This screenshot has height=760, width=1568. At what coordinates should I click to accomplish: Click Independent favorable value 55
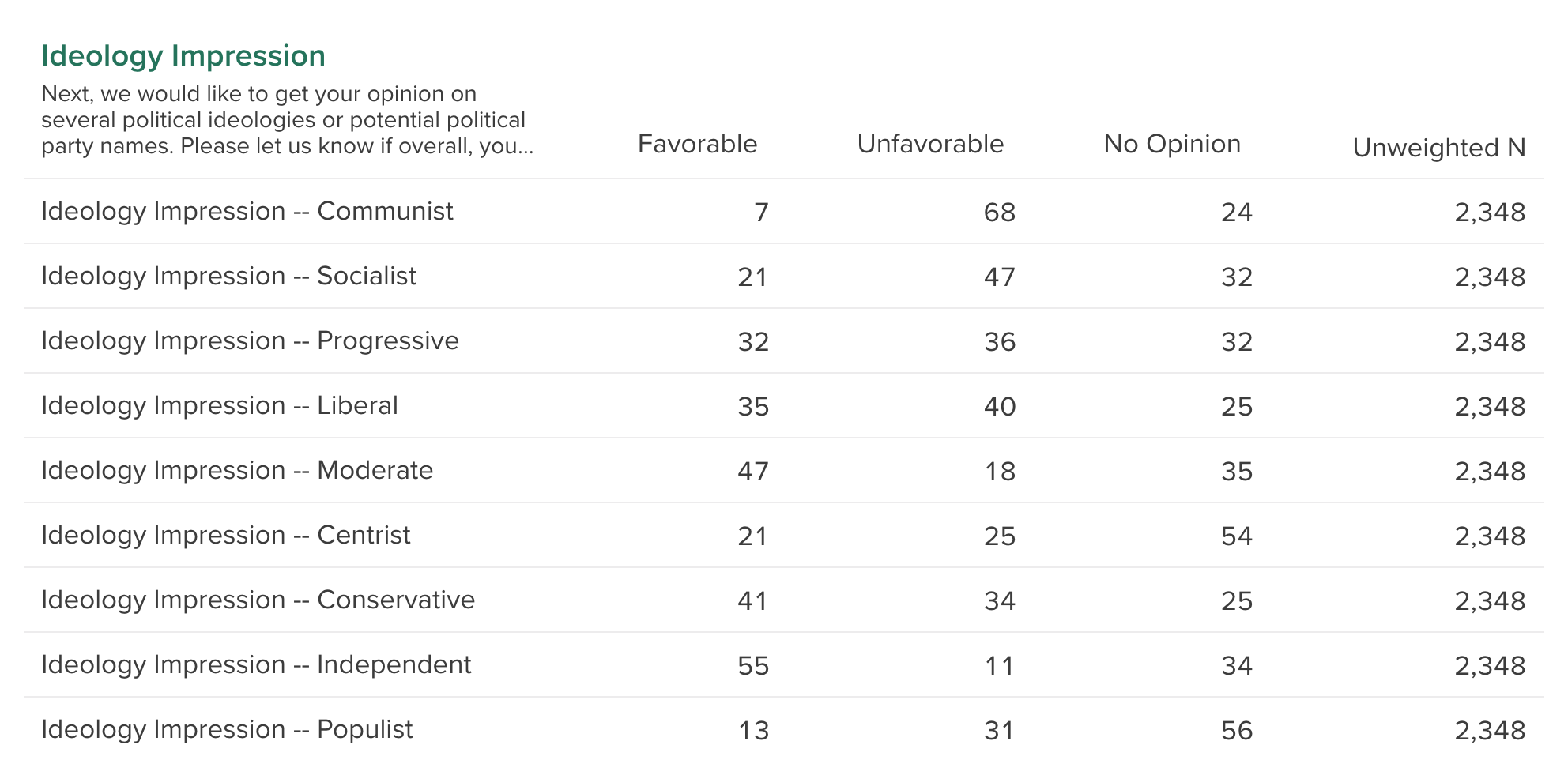752,666
